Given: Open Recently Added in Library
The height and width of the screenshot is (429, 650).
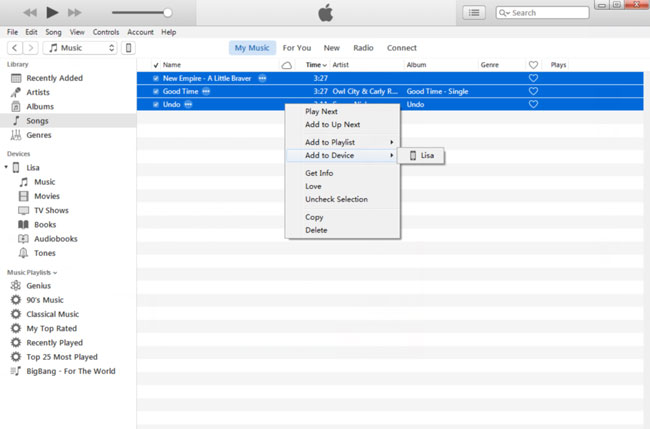Looking at the screenshot, I should 54,78.
